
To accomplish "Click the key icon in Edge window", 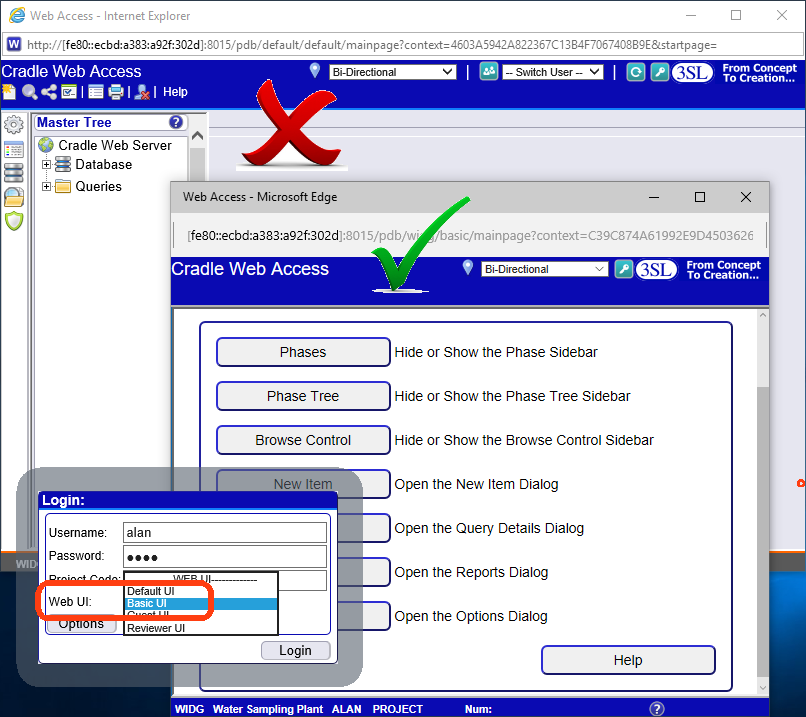I will tap(624, 269).
